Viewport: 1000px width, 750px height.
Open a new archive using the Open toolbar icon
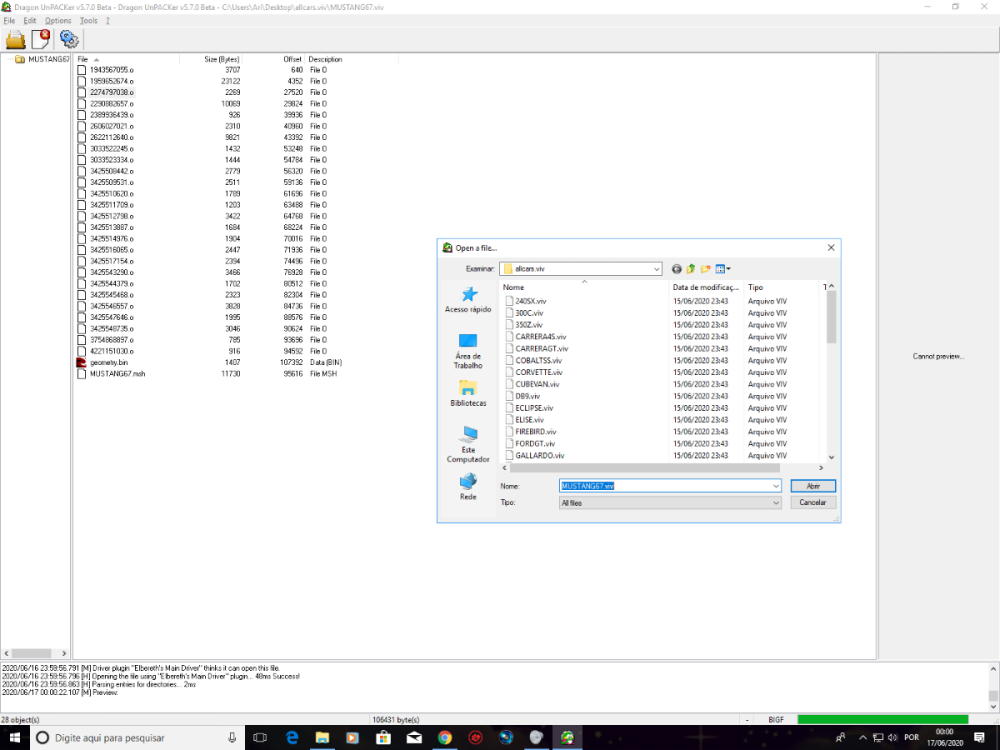[15, 39]
